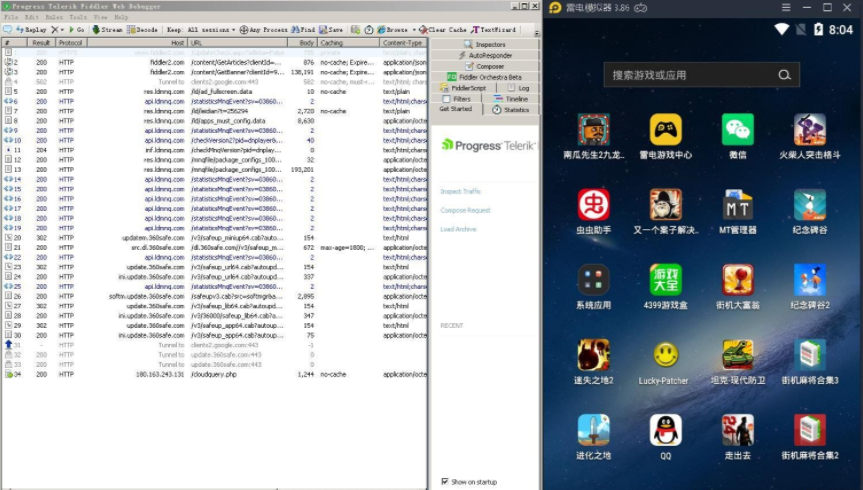
Task: Open the File menu in Fiddler
Action: (x=11, y=17)
